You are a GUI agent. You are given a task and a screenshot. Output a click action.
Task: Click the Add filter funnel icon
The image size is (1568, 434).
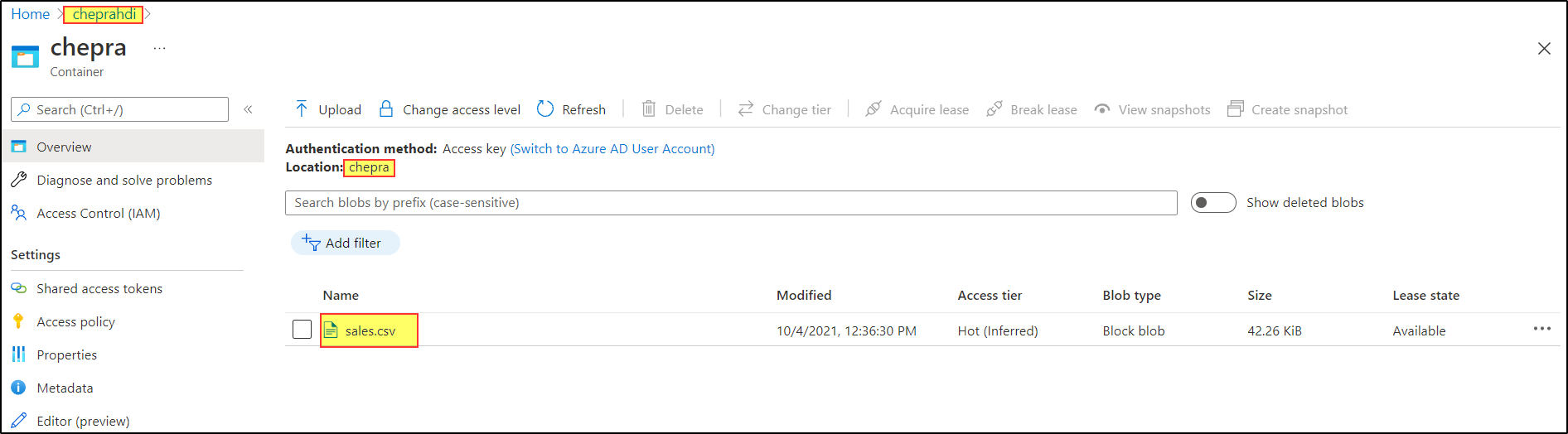(x=312, y=243)
